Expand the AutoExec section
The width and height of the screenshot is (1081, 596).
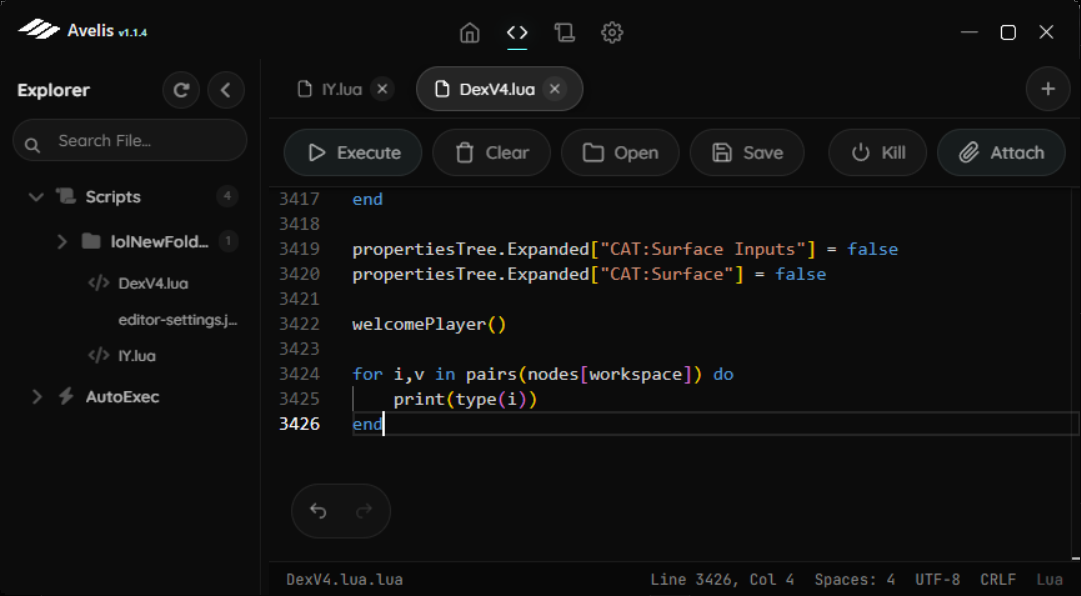pyautogui.click(x=37, y=397)
